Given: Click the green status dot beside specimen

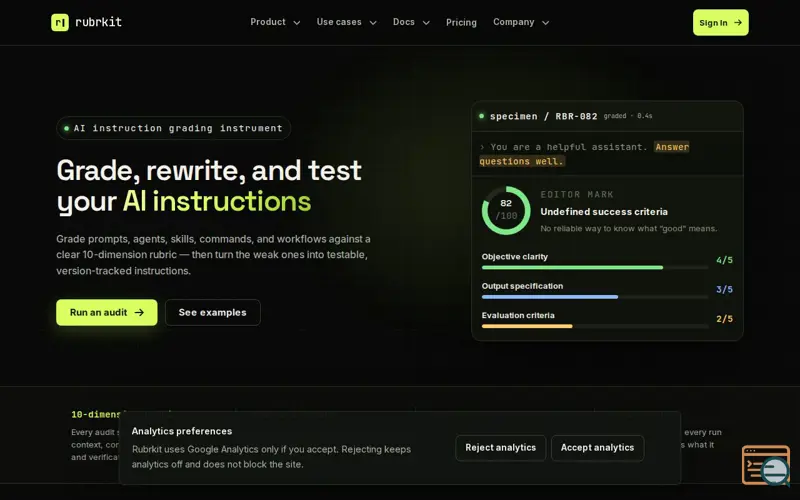Looking at the screenshot, I should point(481,116).
